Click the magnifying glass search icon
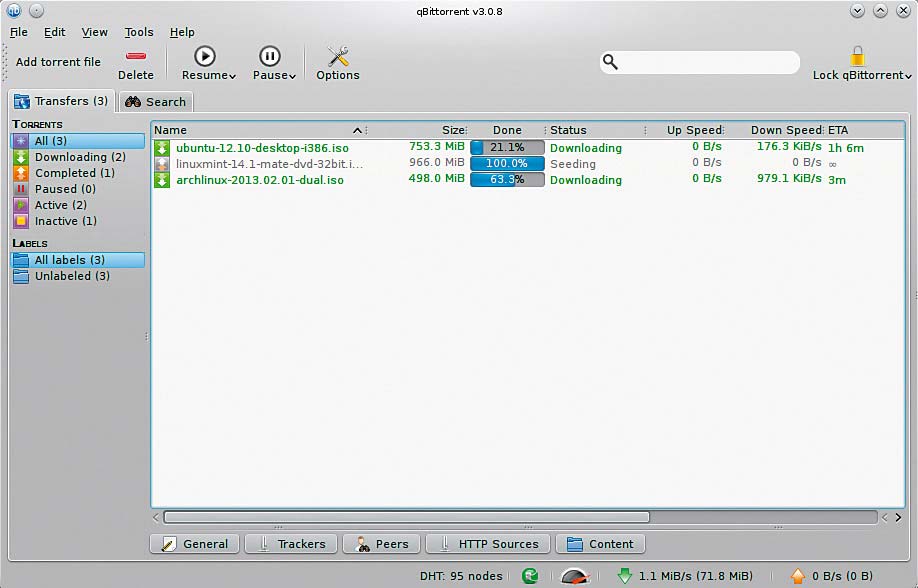Screen dimensions: 918x588 tap(610, 61)
